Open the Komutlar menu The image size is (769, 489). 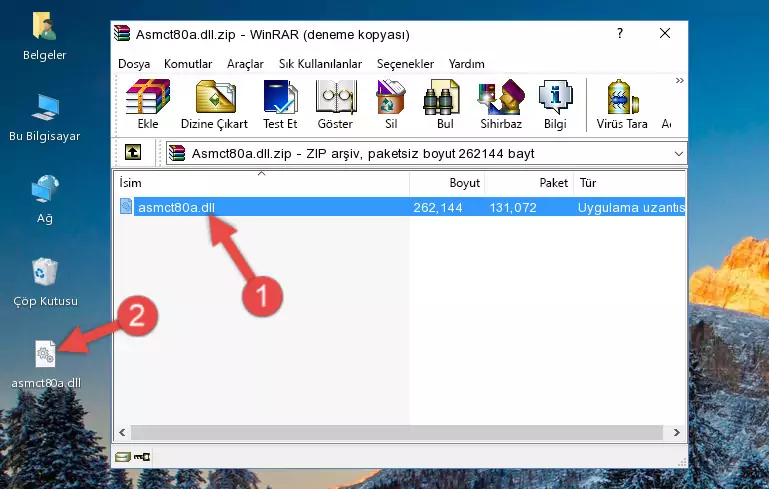click(188, 64)
